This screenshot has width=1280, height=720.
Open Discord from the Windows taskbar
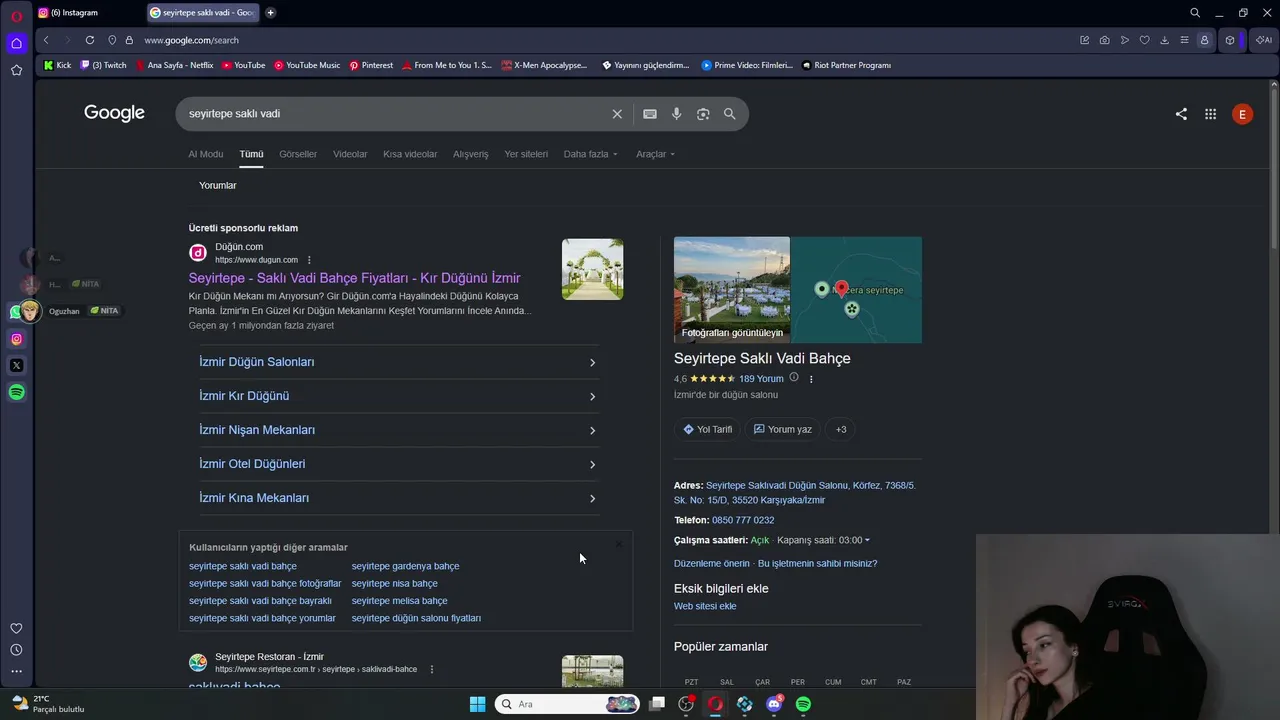click(x=774, y=704)
